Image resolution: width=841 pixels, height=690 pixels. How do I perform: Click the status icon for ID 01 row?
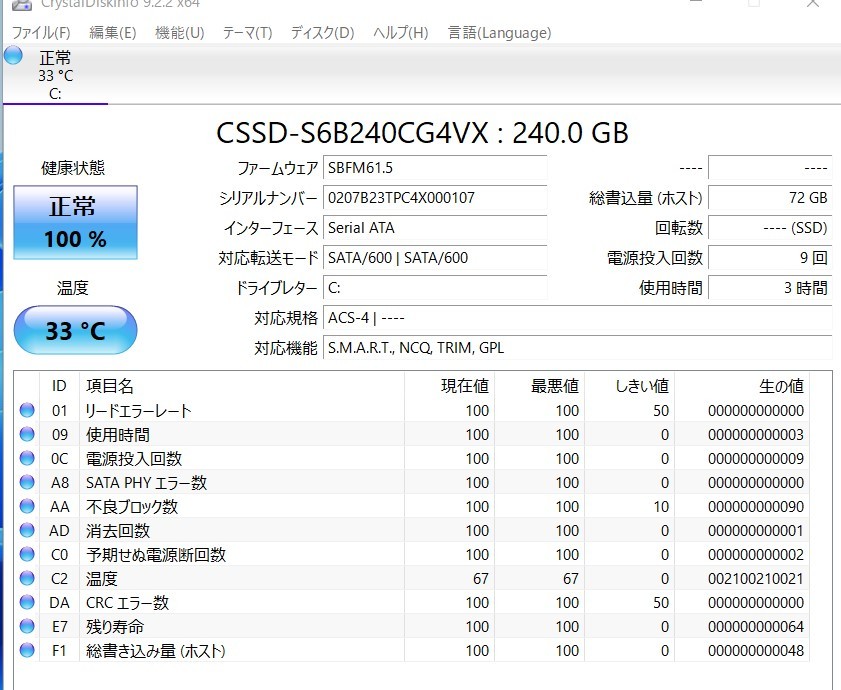click(x=27, y=410)
